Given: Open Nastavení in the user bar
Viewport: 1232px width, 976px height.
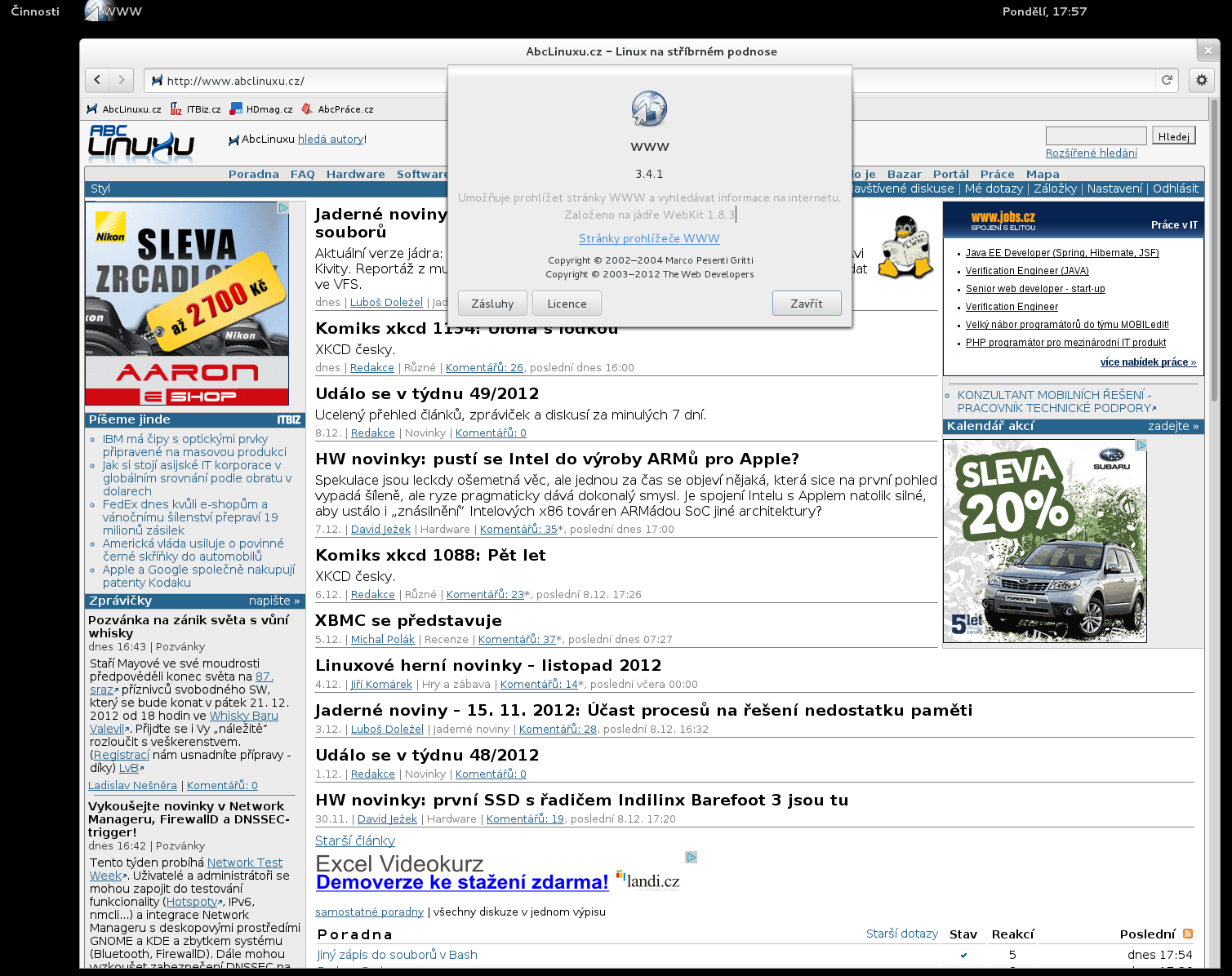Looking at the screenshot, I should [1114, 189].
